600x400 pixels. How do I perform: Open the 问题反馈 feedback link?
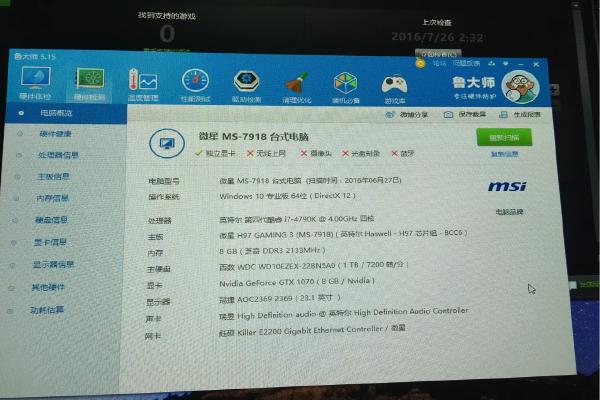point(466,64)
